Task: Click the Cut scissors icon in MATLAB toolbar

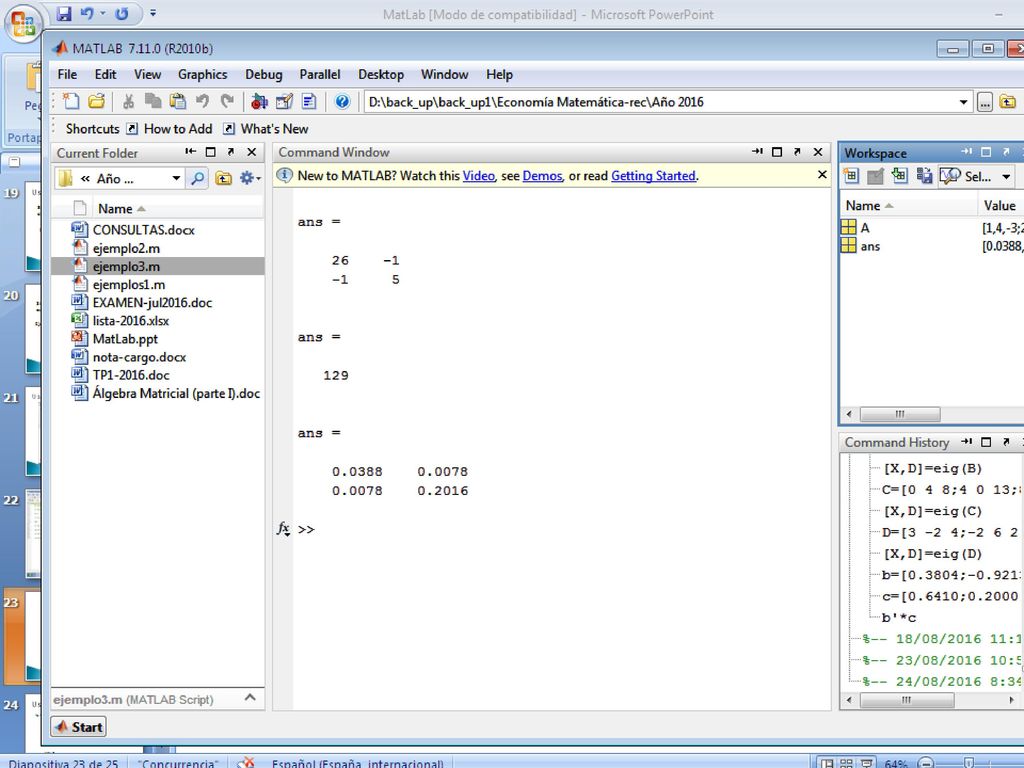Action: point(128,101)
